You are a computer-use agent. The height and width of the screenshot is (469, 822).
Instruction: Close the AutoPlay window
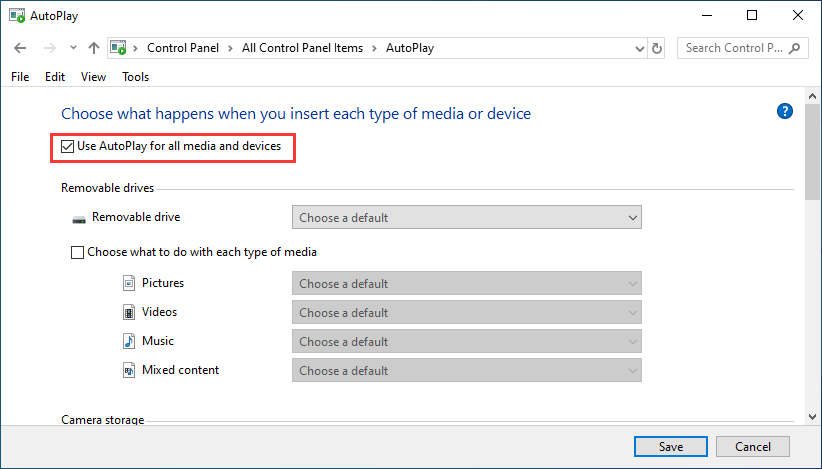797,15
